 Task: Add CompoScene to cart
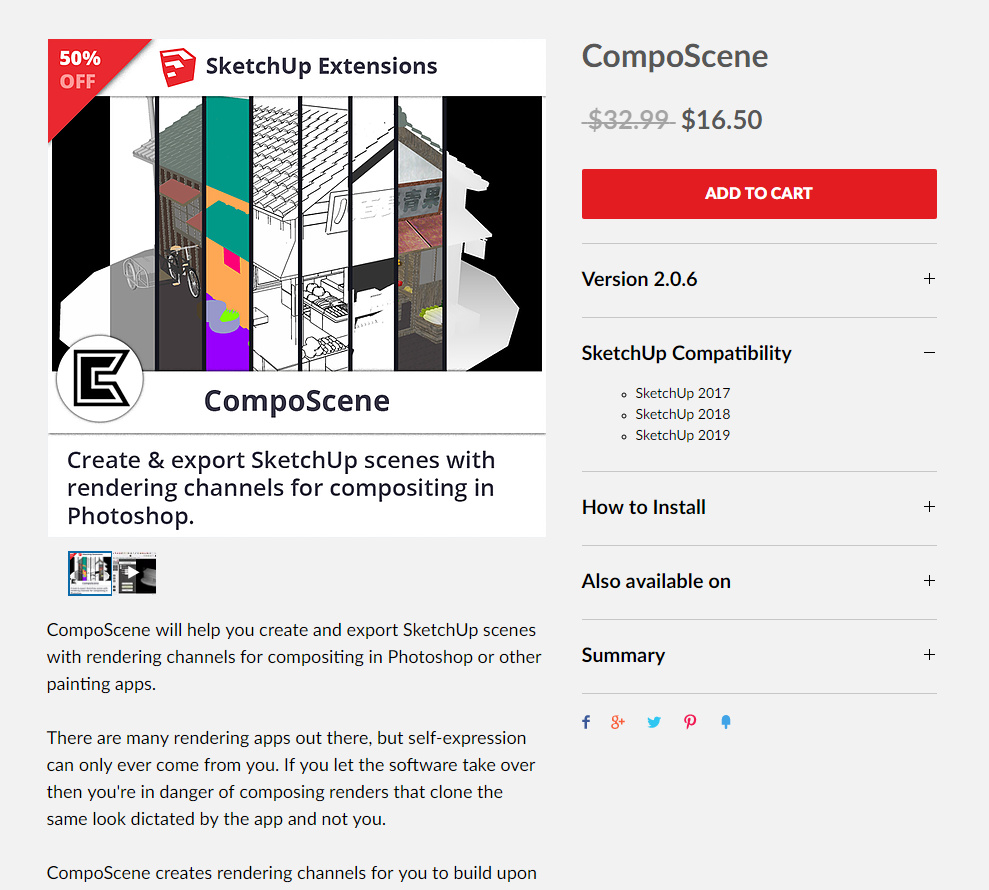point(759,194)
